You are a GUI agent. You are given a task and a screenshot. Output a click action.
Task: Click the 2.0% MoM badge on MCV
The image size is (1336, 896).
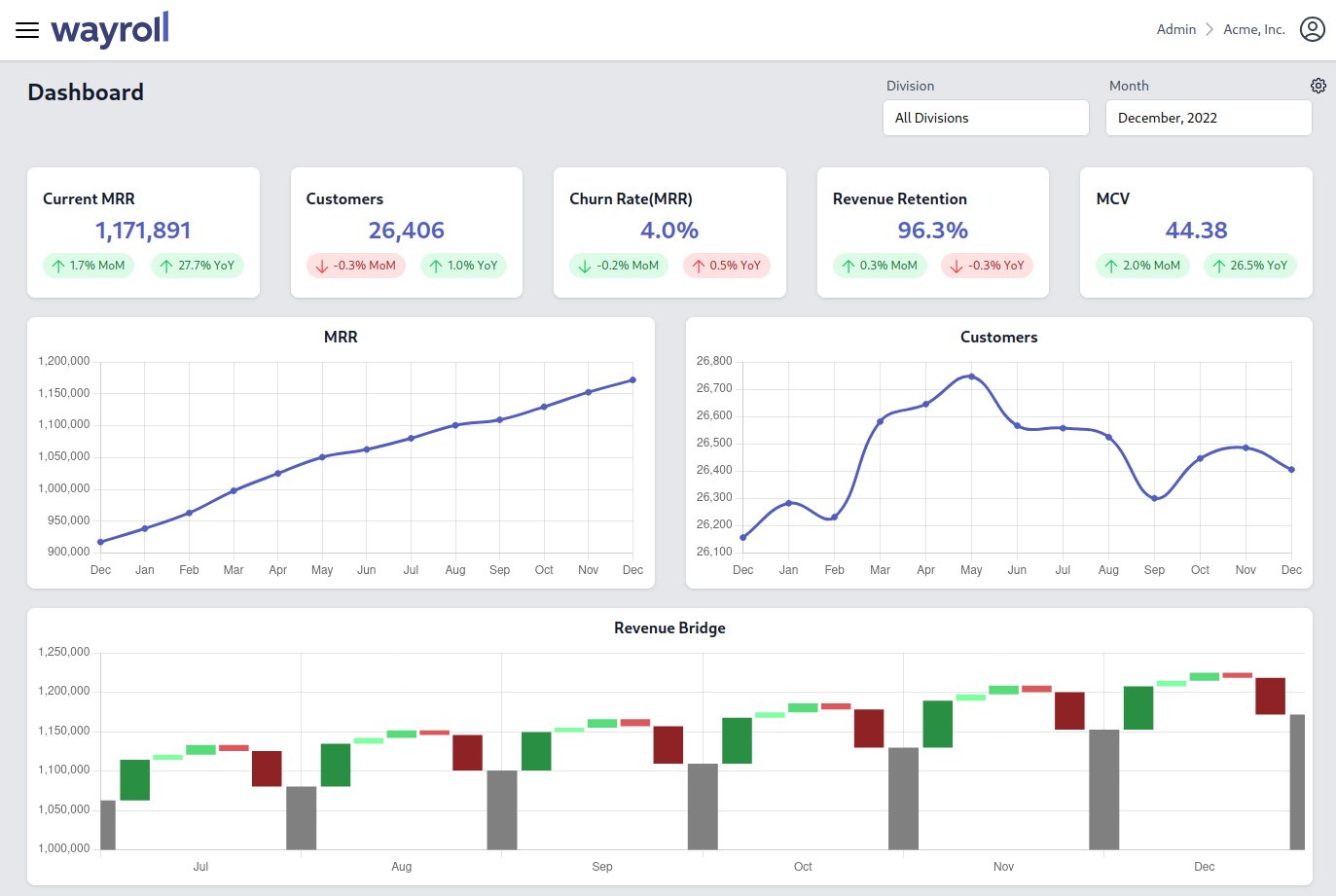[1142, 265]
